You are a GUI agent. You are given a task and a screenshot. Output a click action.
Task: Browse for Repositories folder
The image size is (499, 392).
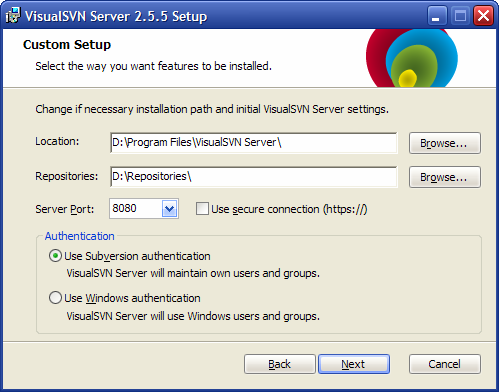(445, 177)
